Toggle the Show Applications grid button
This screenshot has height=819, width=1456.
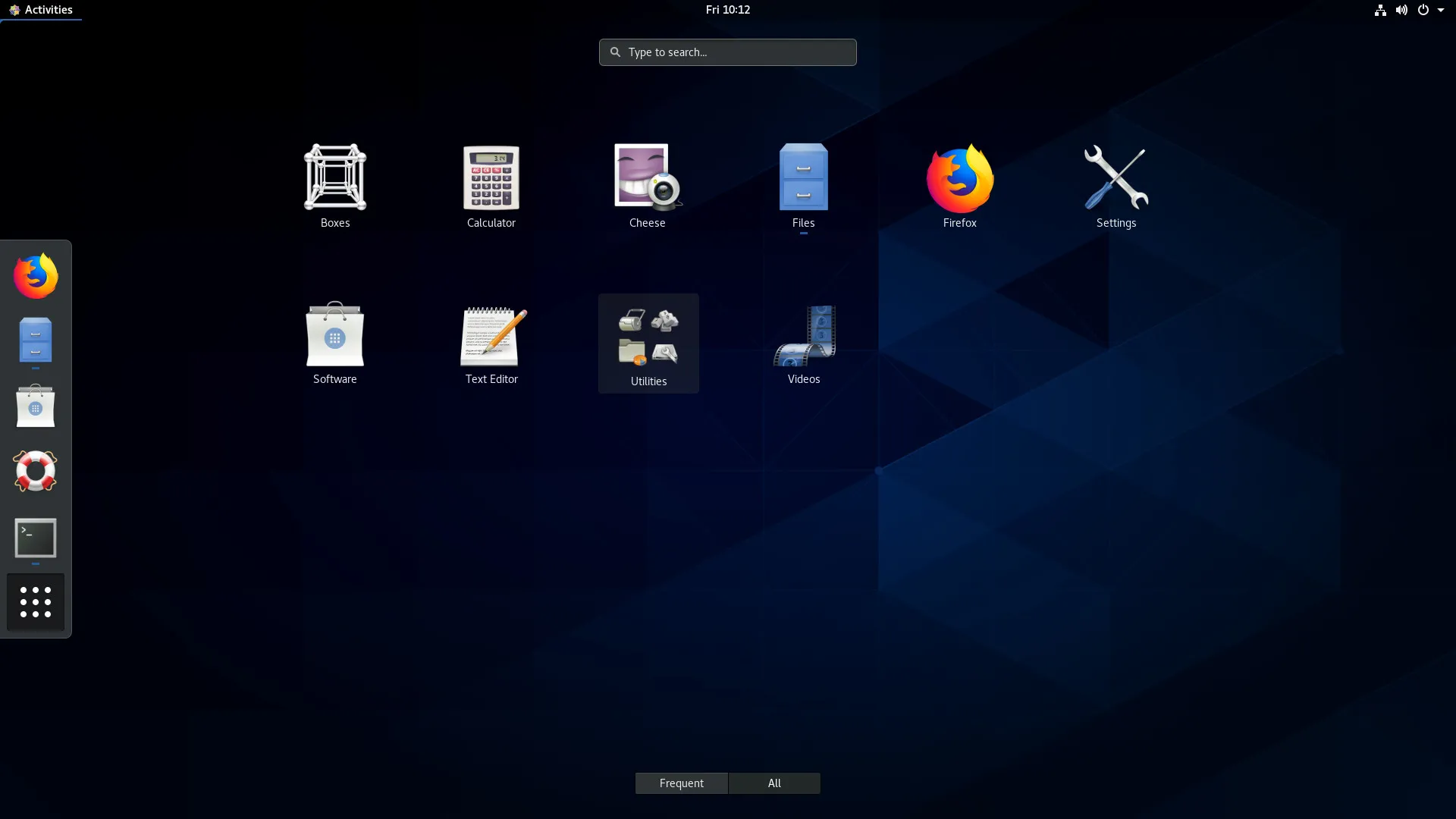(36, 602)
